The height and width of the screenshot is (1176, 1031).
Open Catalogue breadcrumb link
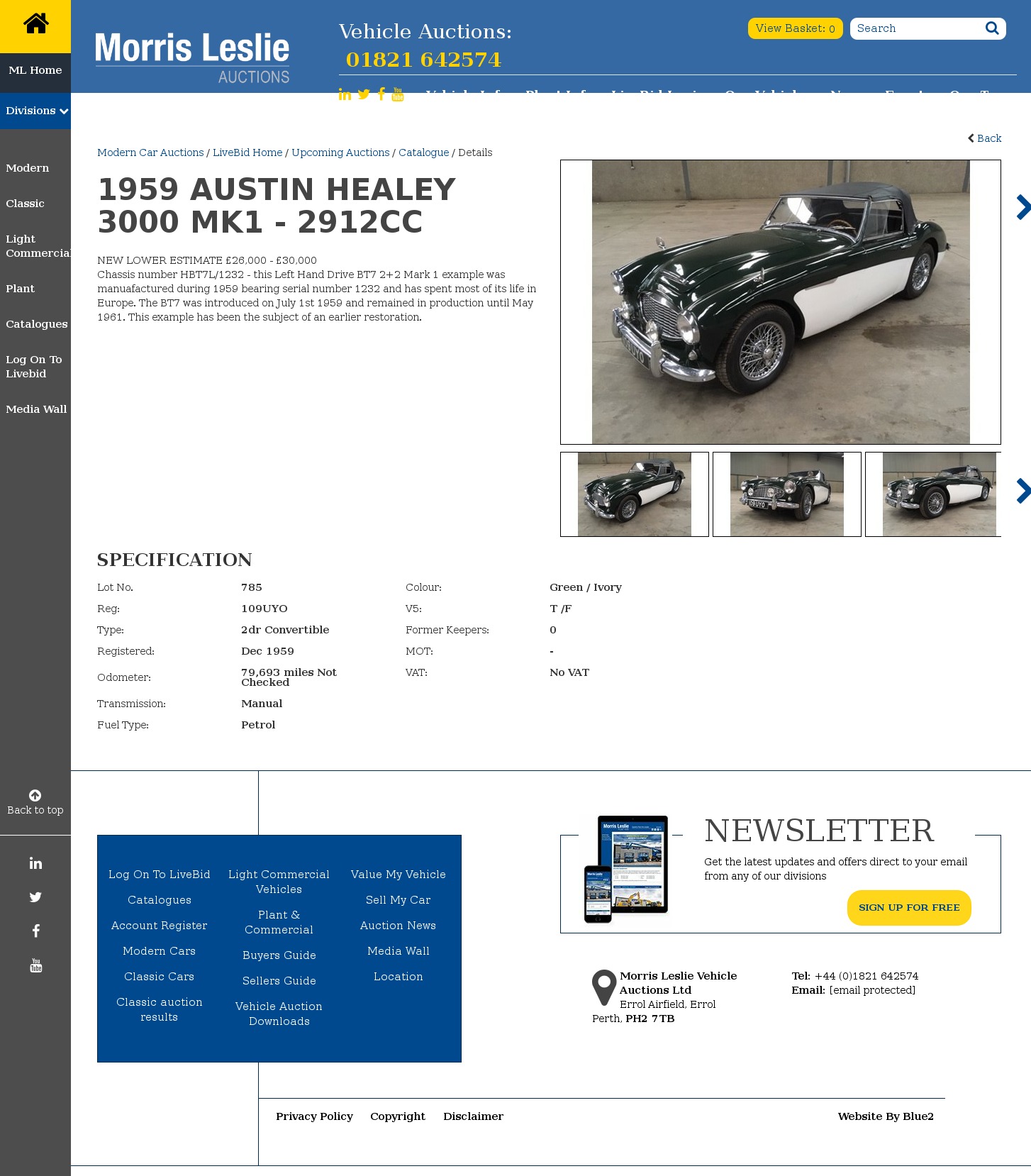pos(424,152)
